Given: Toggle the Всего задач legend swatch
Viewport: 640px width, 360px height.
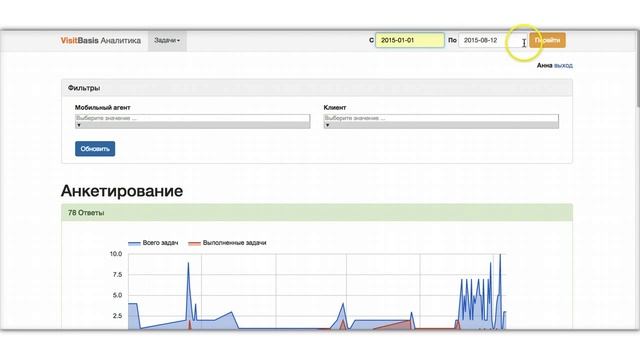Looking at the screenshot, I should [x=134, y=243].
